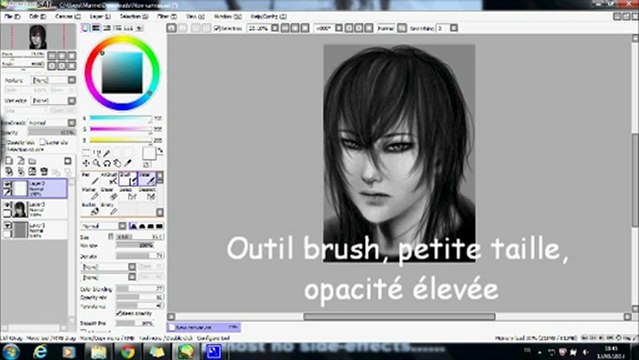Open the brush texture dropdown
This screenshot has height=360, width=639.
click(x=108, y=277)
